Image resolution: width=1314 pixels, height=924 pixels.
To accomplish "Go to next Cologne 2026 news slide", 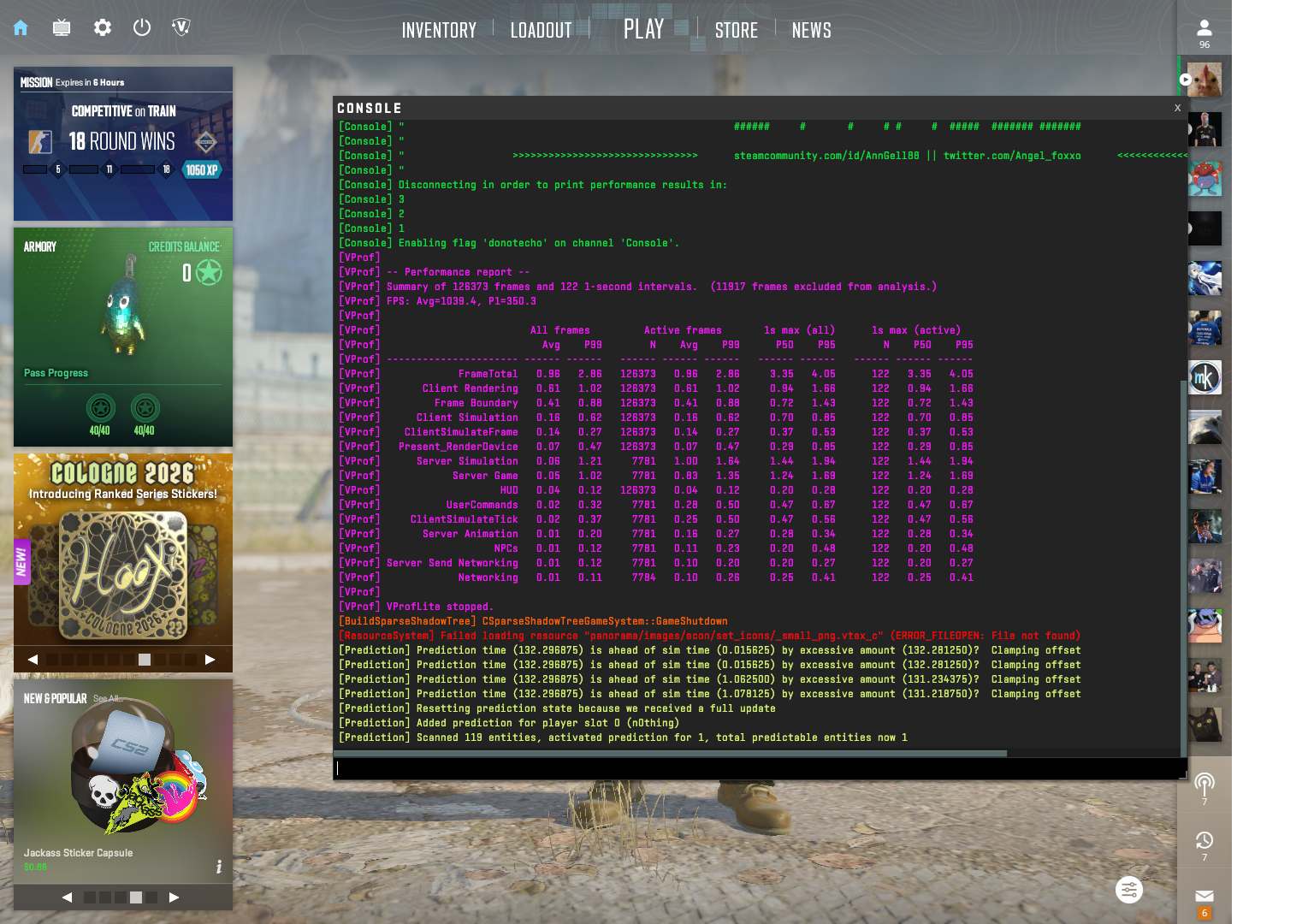I will click(210, 660).
